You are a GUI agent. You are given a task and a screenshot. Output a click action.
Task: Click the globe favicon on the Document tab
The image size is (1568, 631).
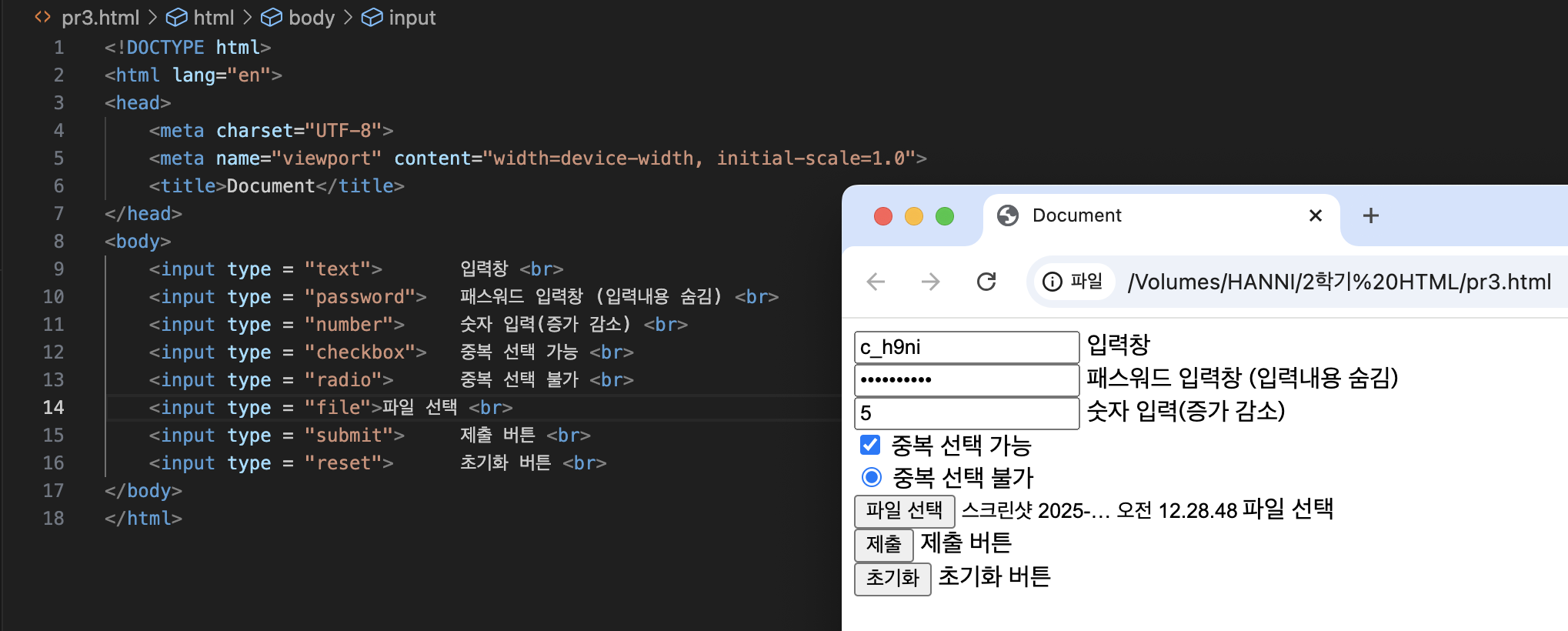pos(1007,215)
